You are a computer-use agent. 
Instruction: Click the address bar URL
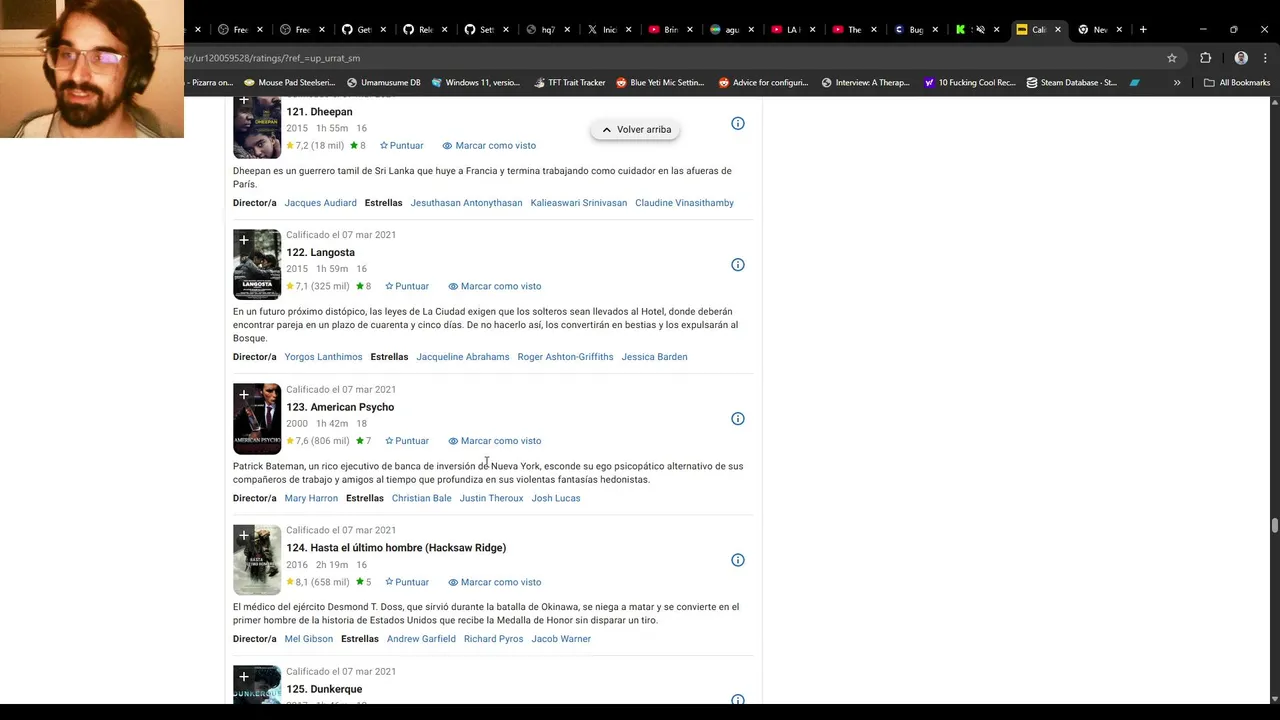pyautogui.click(x=272, y=58)
